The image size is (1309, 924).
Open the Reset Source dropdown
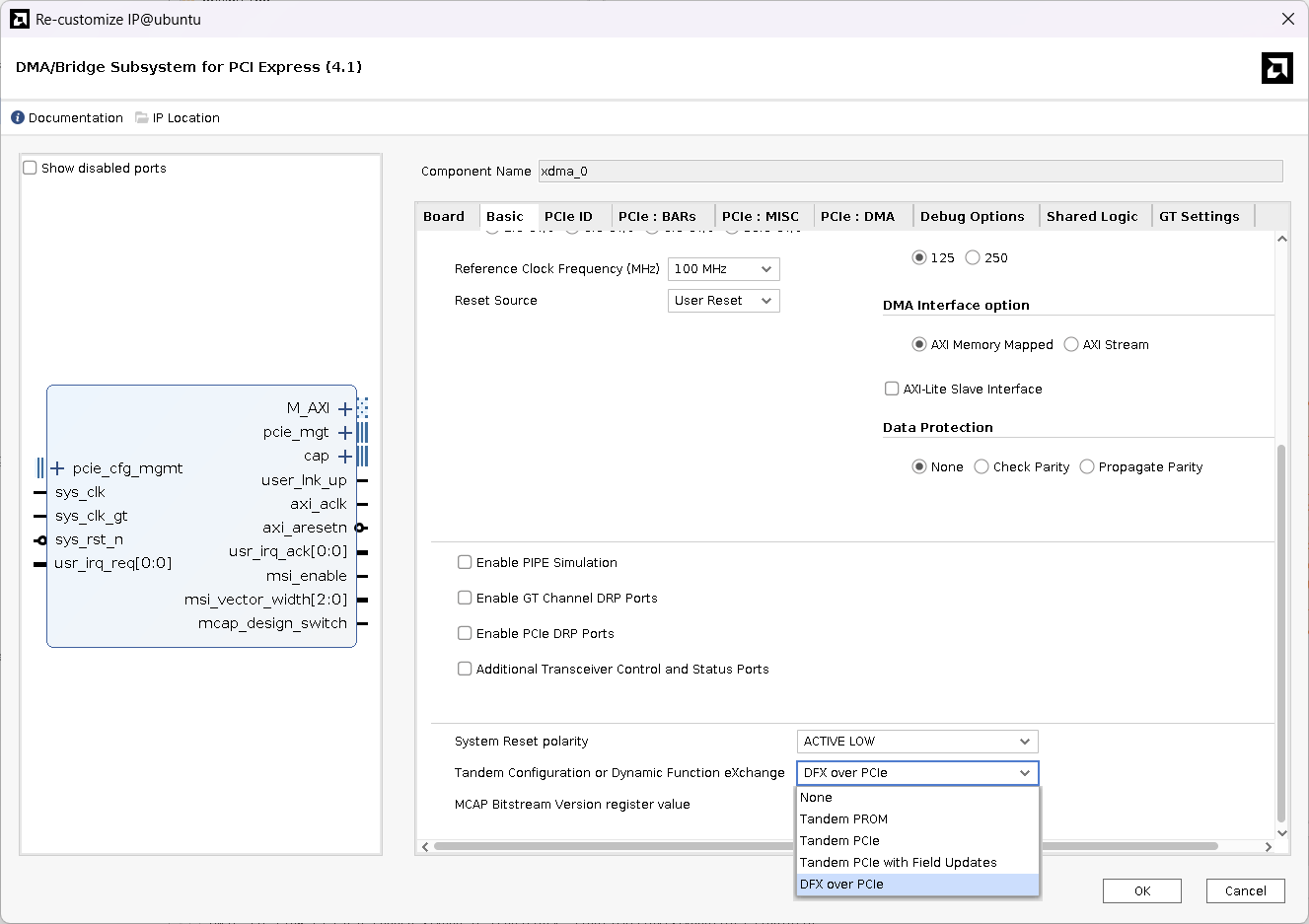(x=723, y=301)
